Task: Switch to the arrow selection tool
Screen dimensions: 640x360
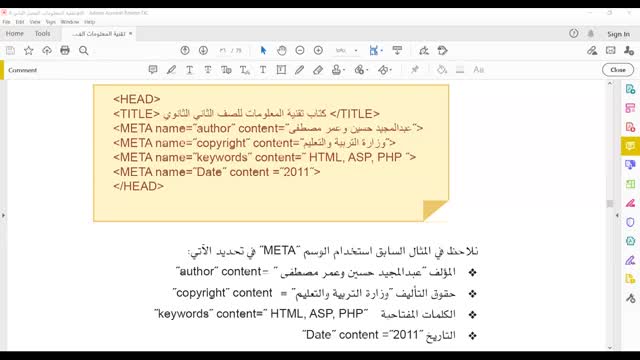Action: tap(263, 51)
